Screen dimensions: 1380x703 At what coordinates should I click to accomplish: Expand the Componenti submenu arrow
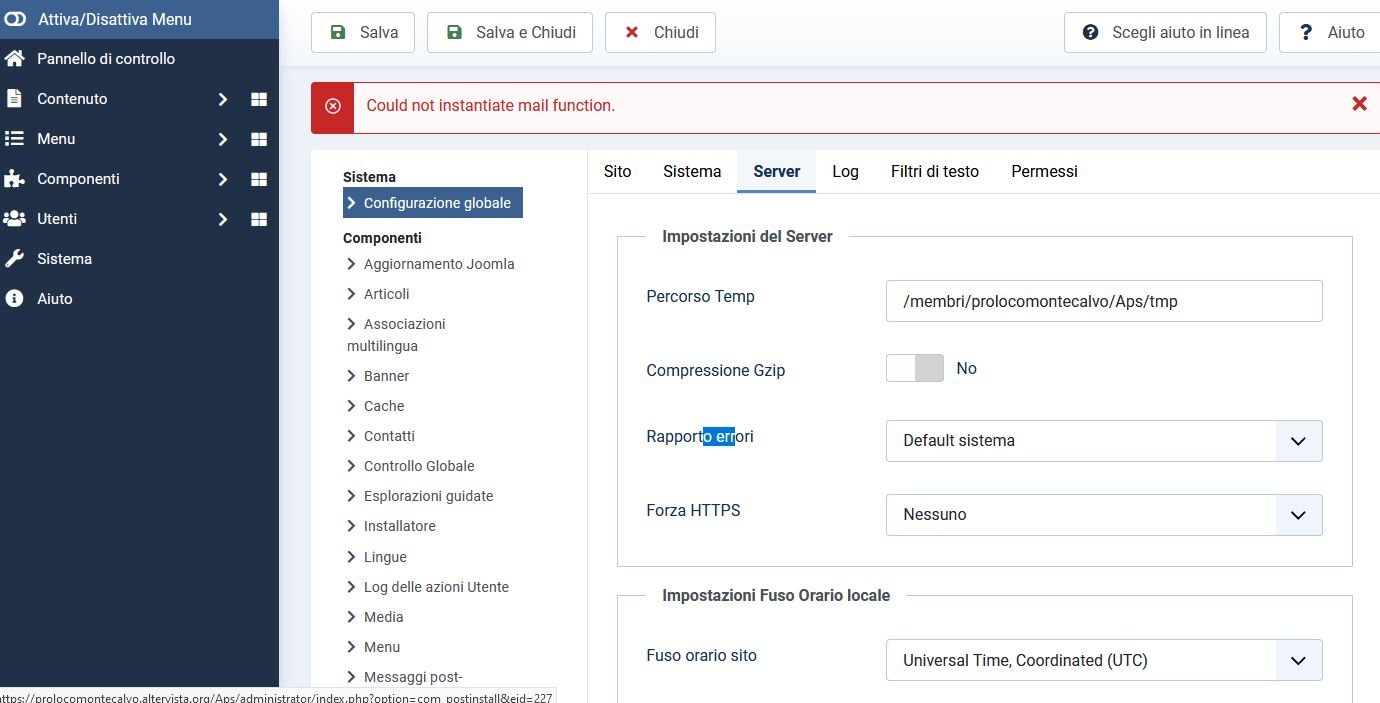pyautogui.click(x=223, y=179)
